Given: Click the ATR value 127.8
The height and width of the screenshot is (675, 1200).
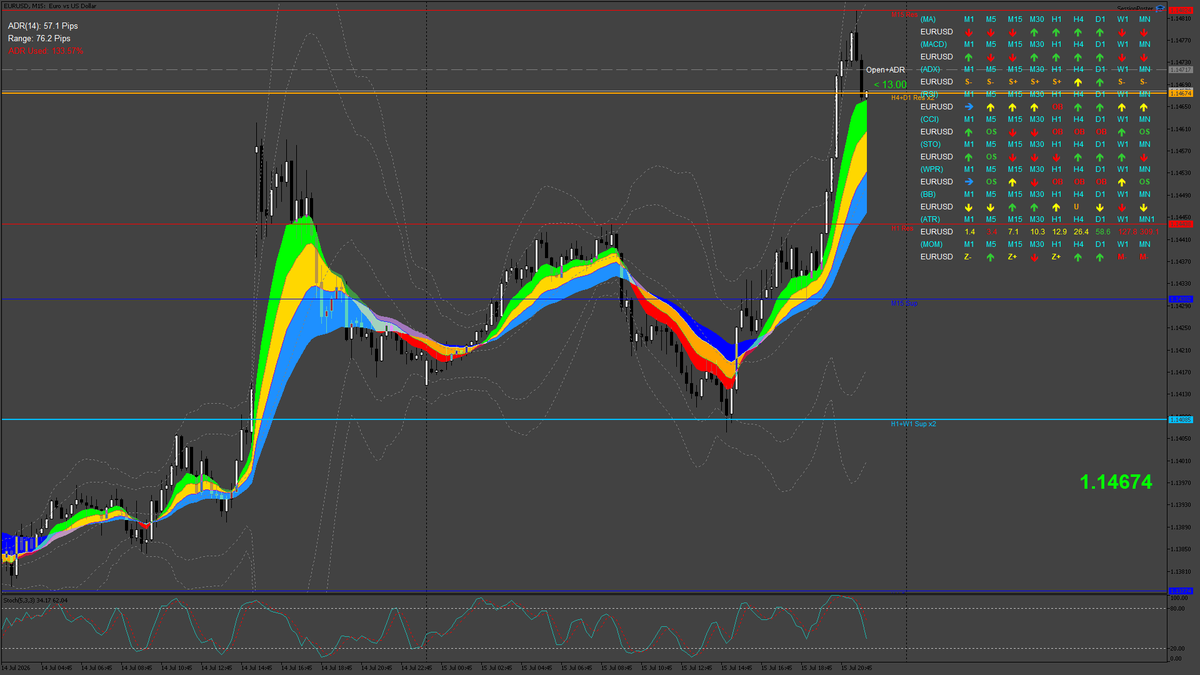Looking at the screenshot, I should (x=1127, y=232).
